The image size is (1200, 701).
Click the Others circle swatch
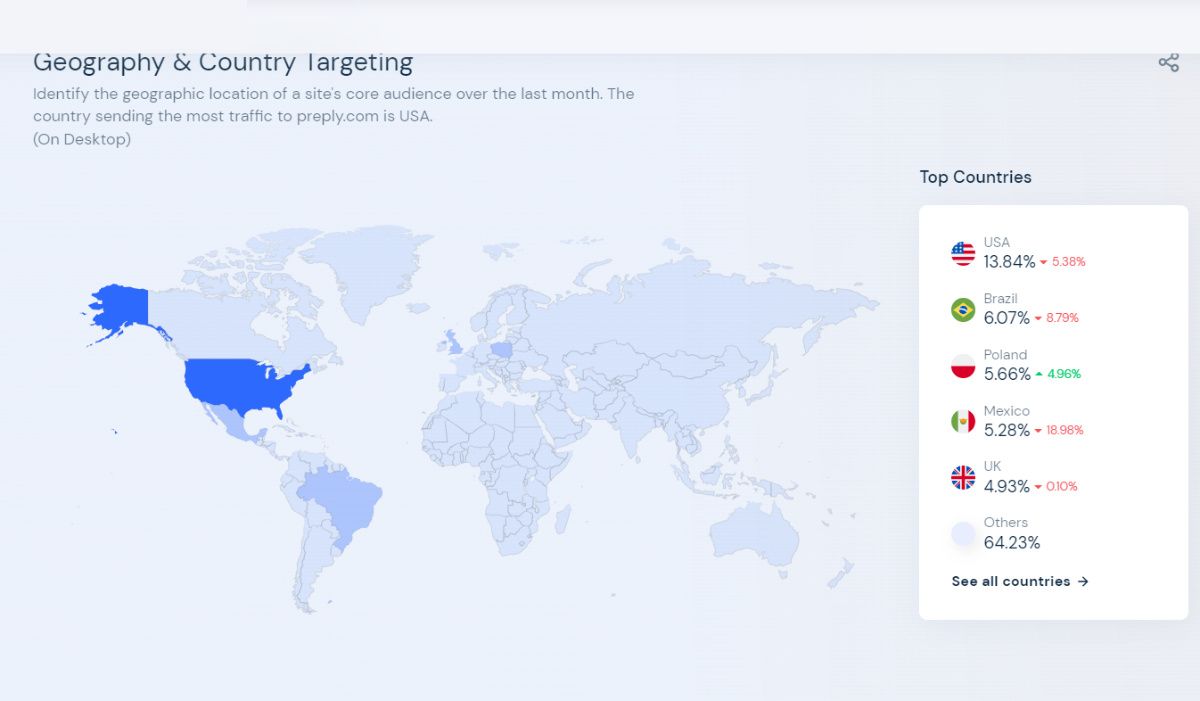963,533
